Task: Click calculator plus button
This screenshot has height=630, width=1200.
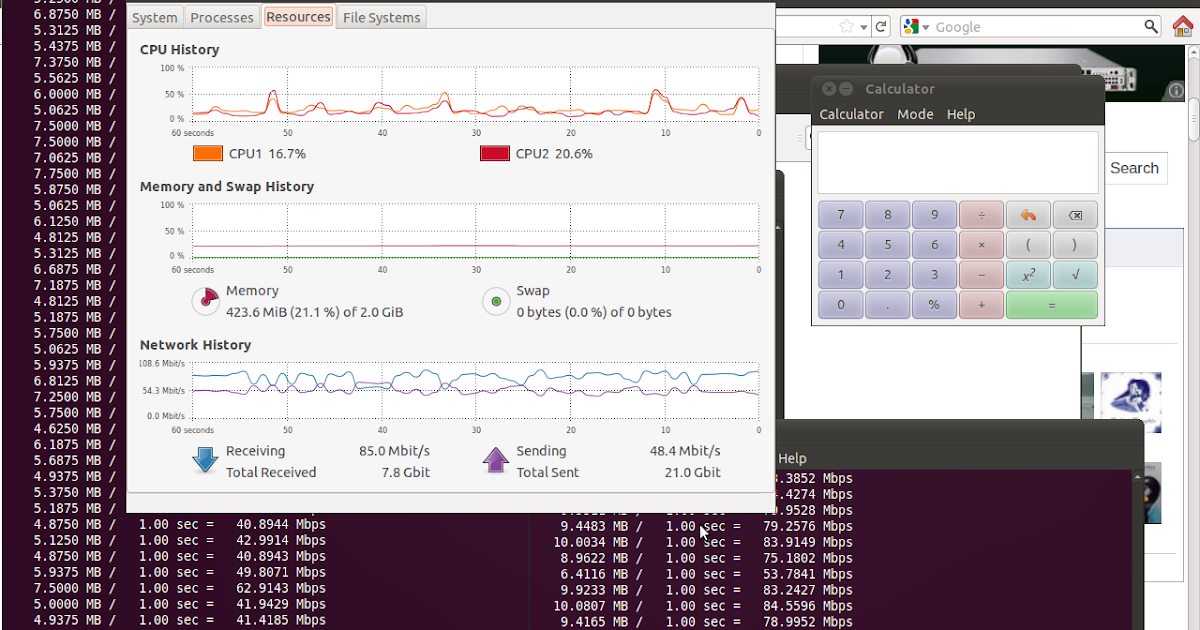Action: 981,305
